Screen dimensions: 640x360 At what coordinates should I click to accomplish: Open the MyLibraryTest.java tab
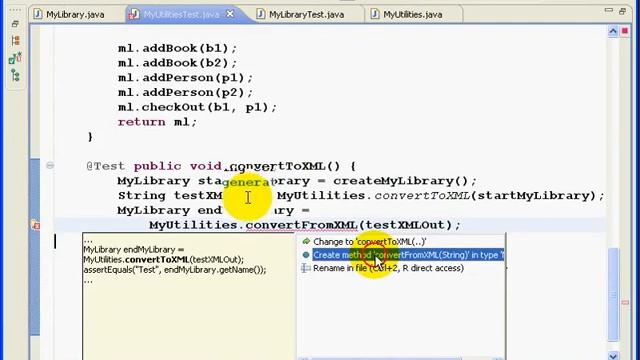(x=307, y=14)
